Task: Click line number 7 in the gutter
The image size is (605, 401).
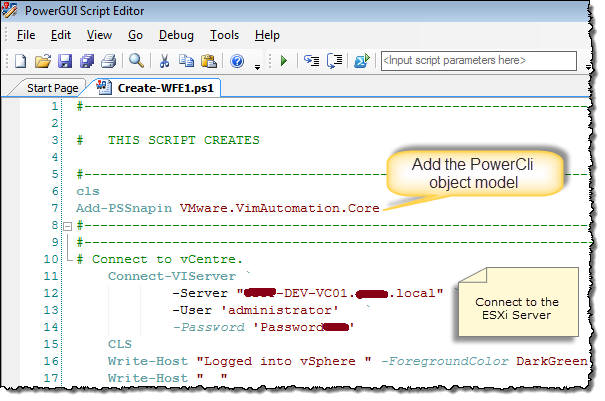Action: click(x=55, y=208)
